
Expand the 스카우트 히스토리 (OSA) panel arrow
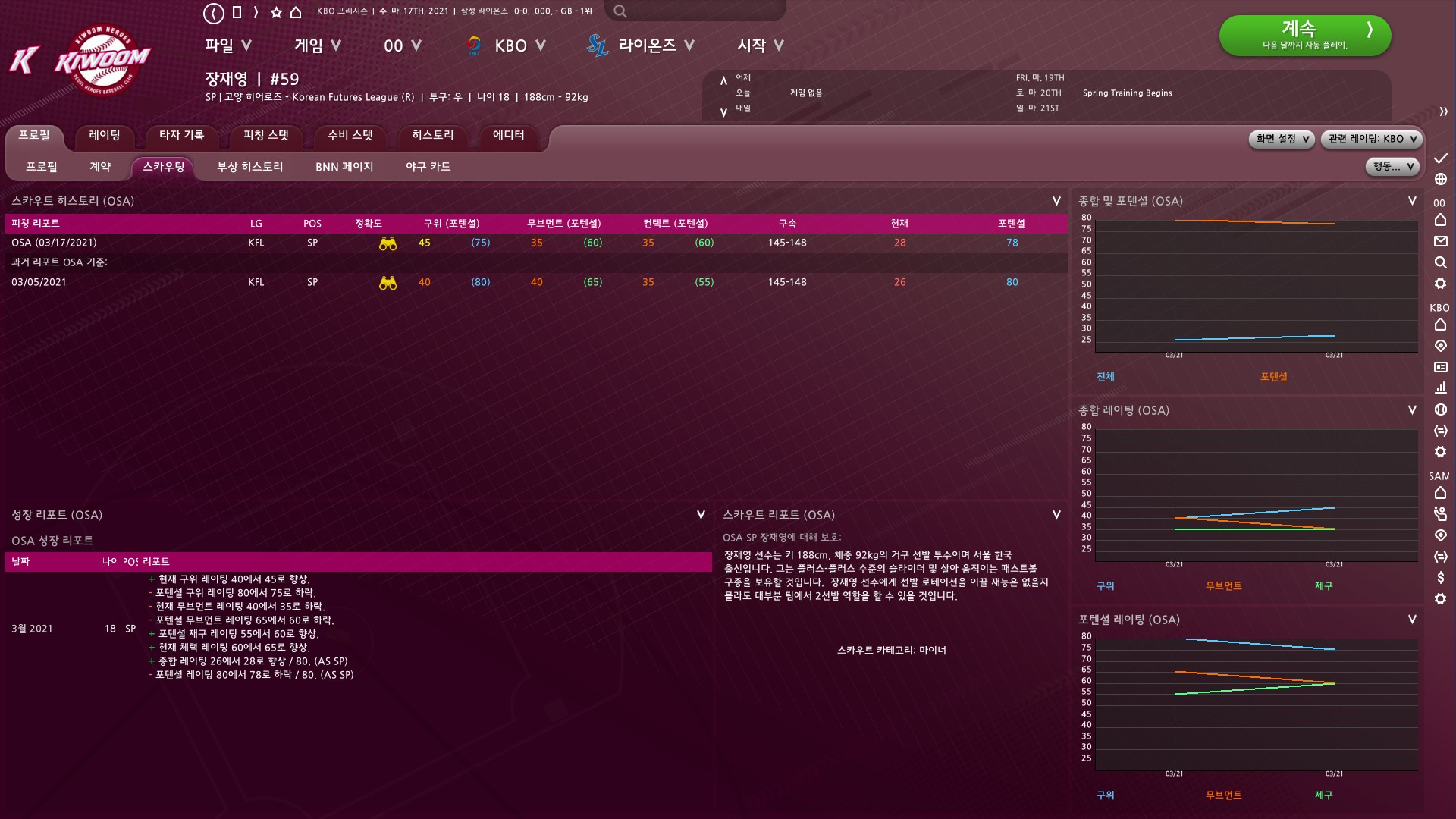pyautogui.click(x=1056, y=201)
